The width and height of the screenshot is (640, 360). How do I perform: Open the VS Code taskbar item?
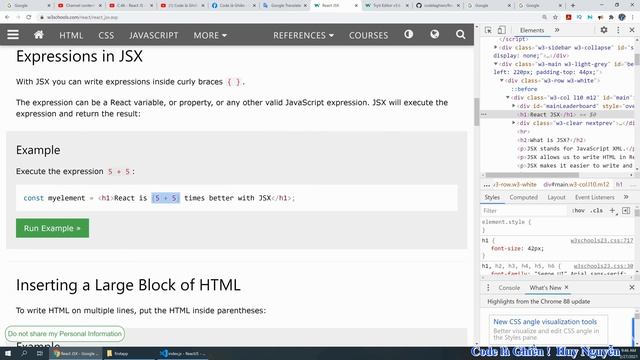click(x=183, y=353)
